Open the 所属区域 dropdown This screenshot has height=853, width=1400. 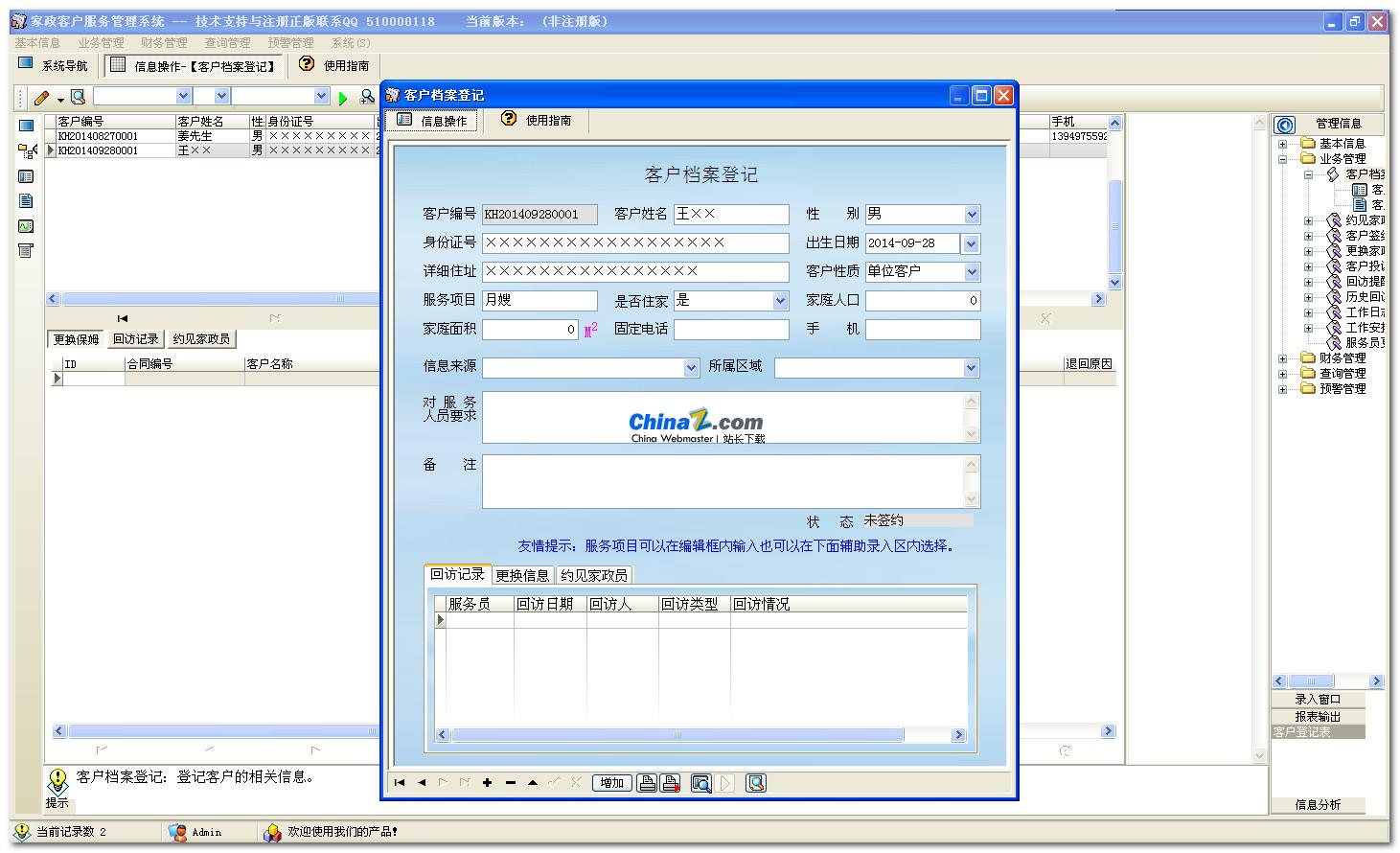(x=972, y=368)
